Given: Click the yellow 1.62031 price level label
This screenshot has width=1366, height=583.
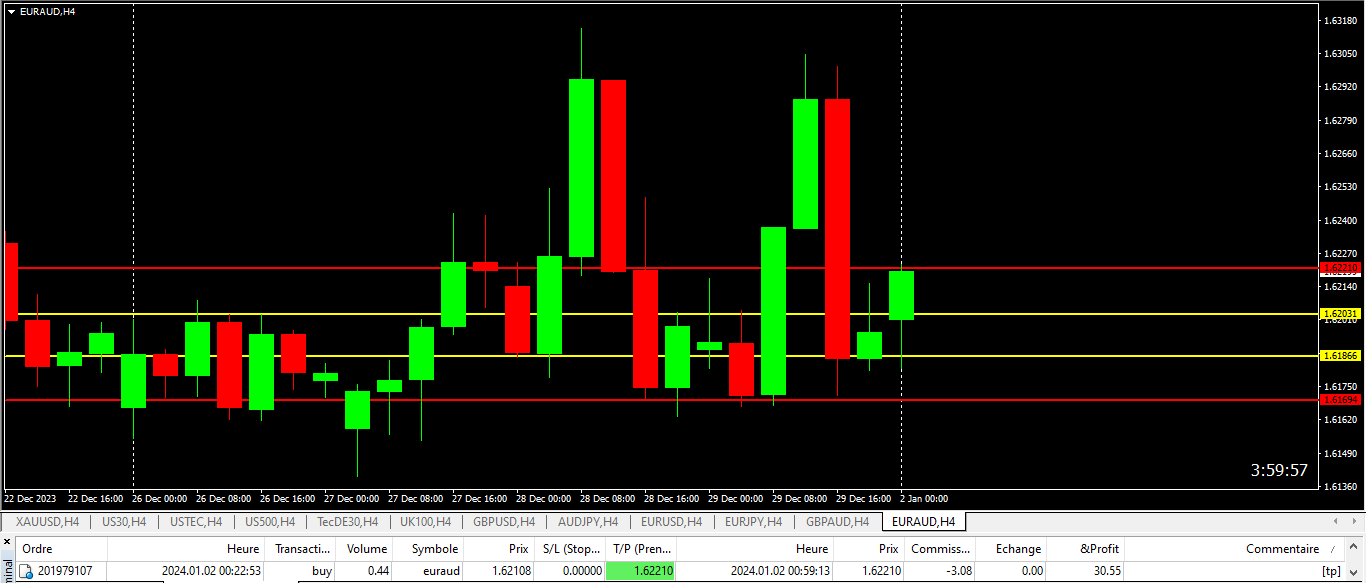Looking at the screenshot, I should 1339,314.
